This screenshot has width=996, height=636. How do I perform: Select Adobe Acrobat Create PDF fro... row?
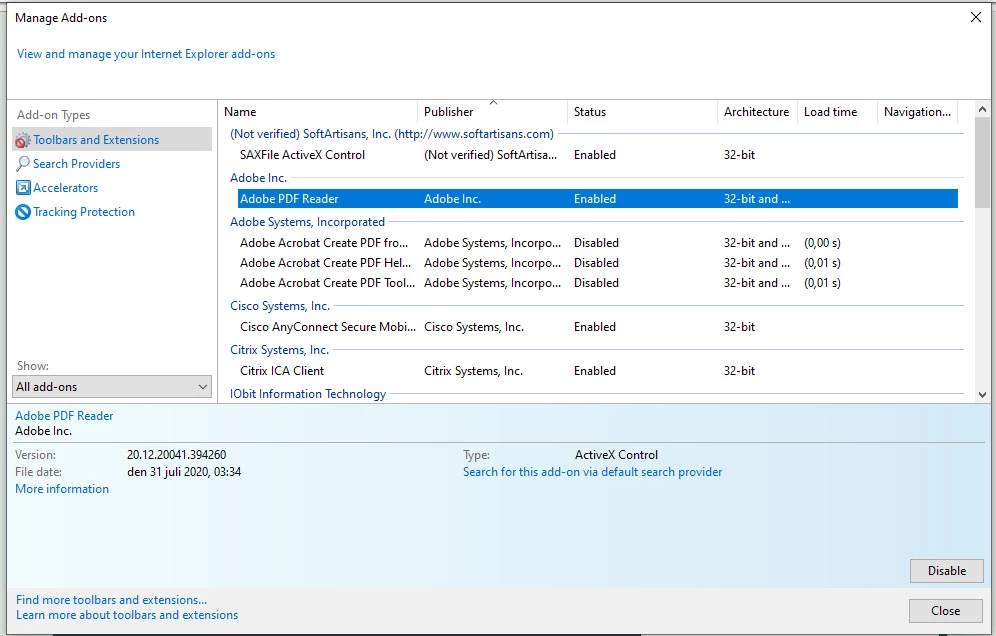click(x=598, y=243)
